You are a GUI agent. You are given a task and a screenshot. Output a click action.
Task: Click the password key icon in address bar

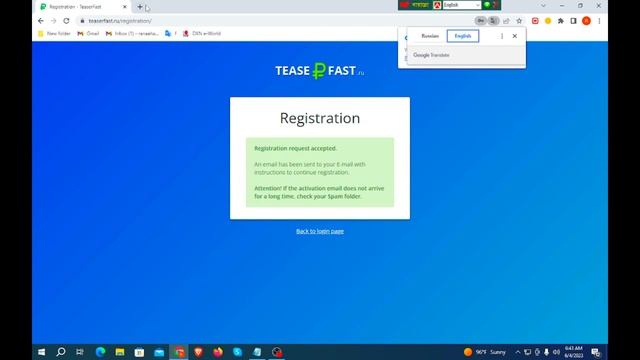[481, 21]
